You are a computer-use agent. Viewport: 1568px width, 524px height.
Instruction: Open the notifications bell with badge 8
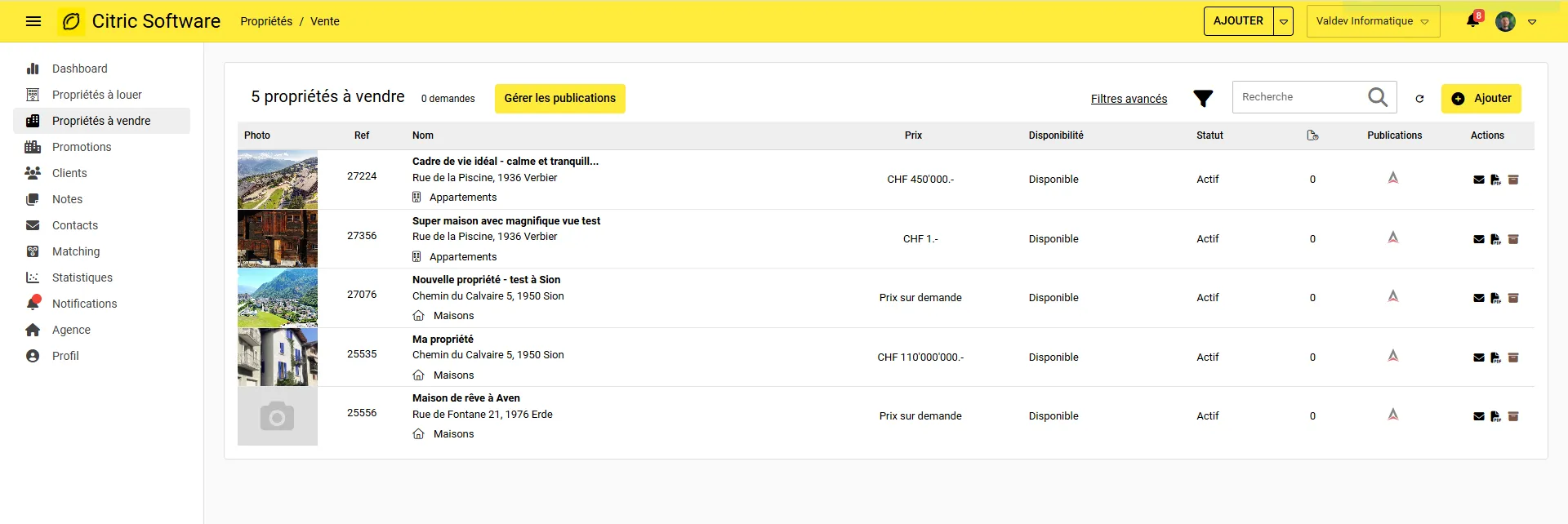point(1473,20)
